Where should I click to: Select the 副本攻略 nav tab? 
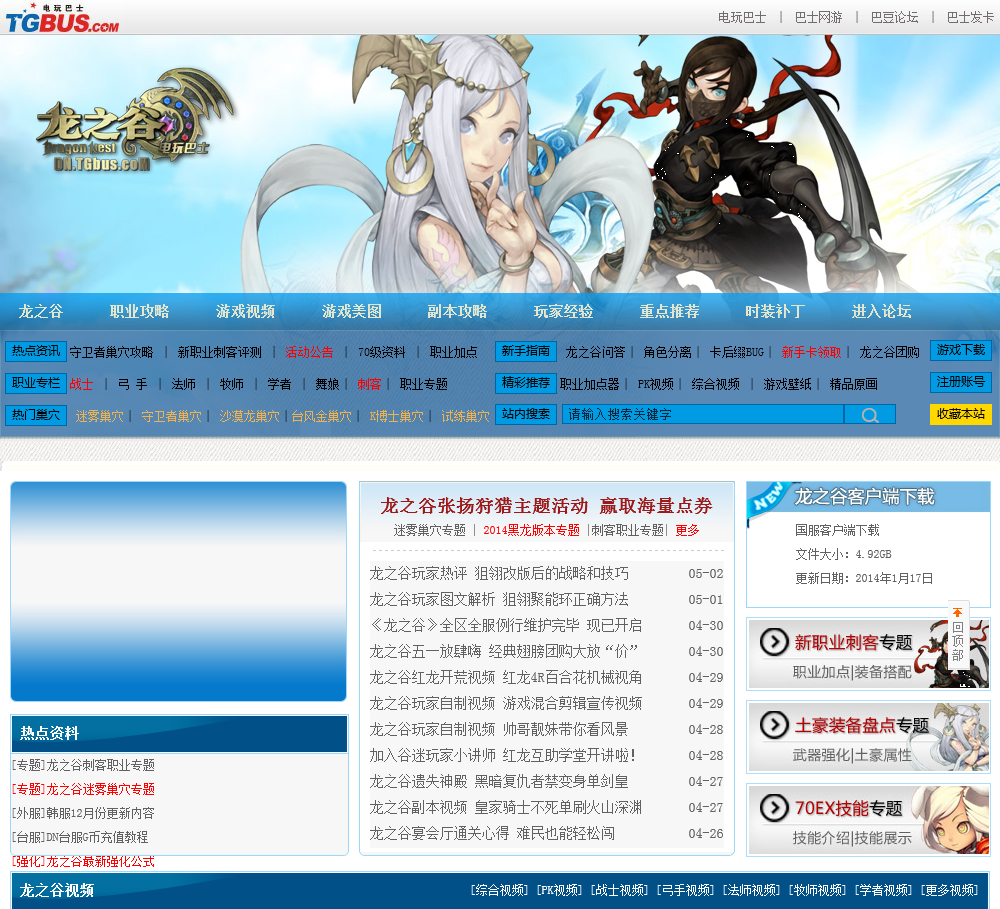[x=457, y=311]
